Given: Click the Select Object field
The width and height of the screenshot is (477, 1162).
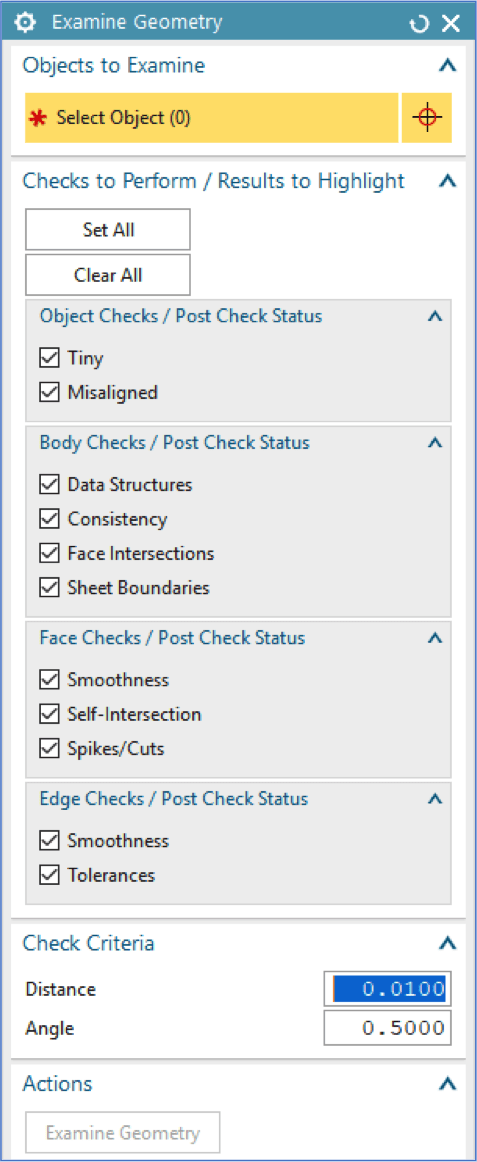Looking at the screenshot, I should tap(212, 118).
